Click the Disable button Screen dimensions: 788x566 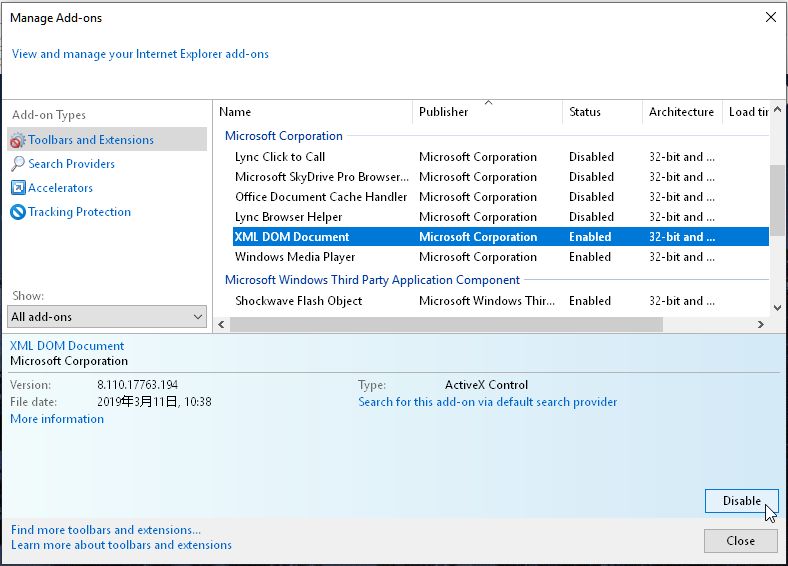tap(742, 501)
